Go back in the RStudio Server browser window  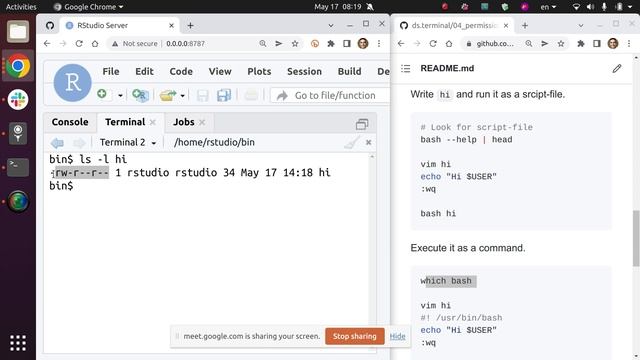click(47, 44)
